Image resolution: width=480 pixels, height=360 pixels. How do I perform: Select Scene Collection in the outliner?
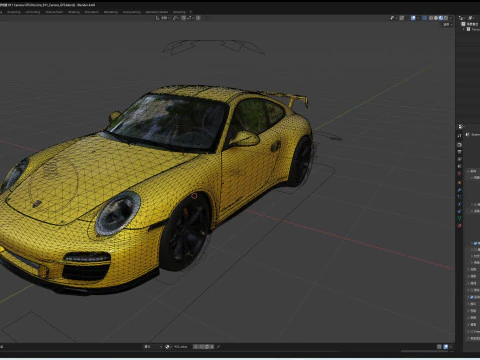(x=470, y=24)
